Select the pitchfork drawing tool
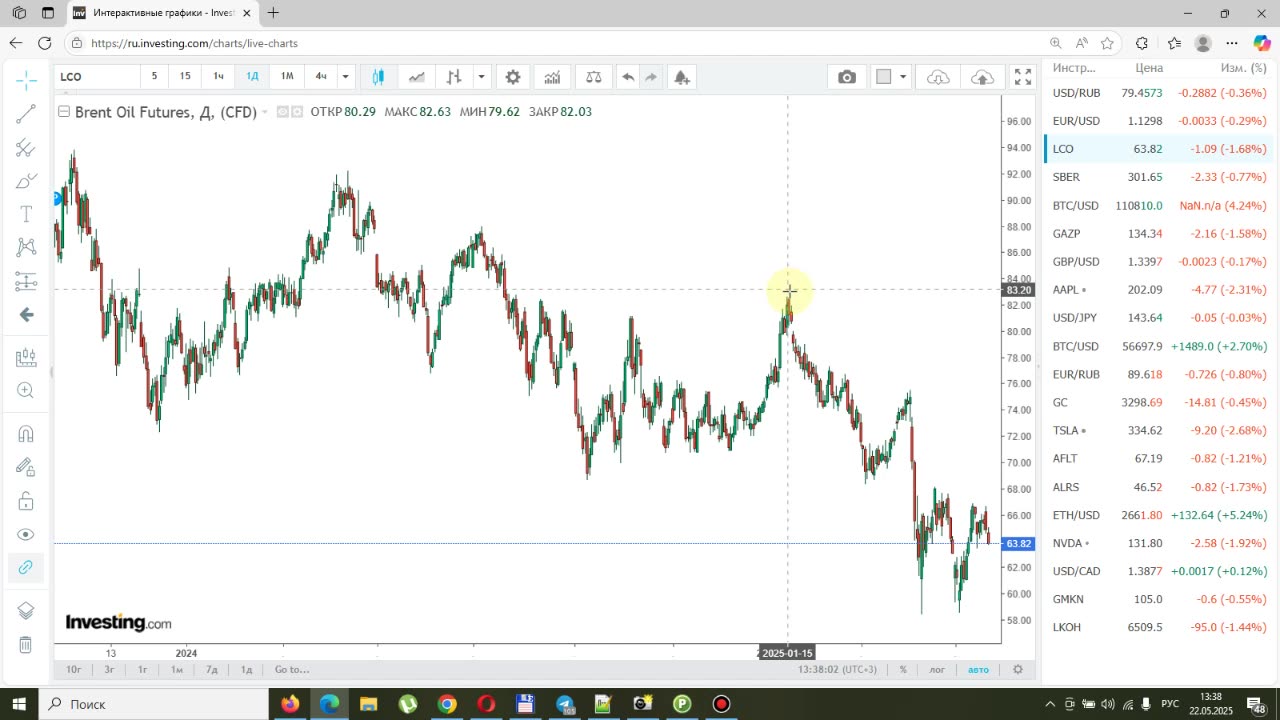1280x720 pixels. point(26,148)
